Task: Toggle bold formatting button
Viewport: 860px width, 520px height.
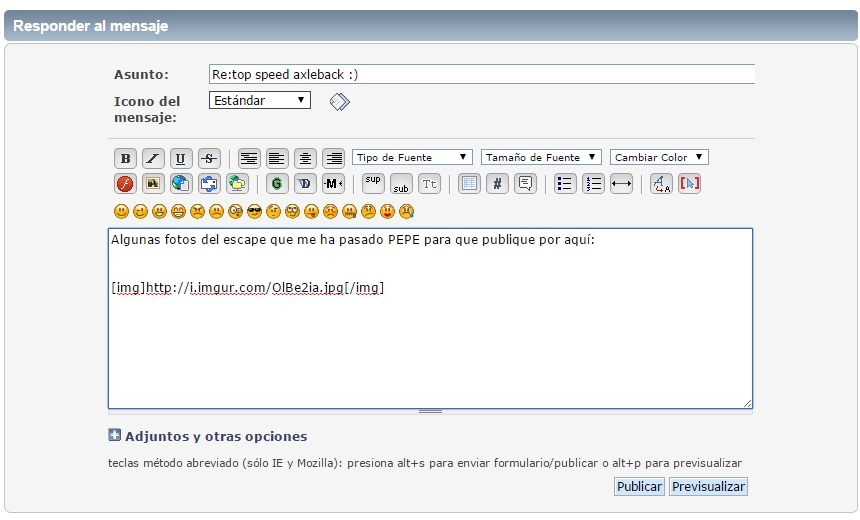Action: click(x=125, y=159)
